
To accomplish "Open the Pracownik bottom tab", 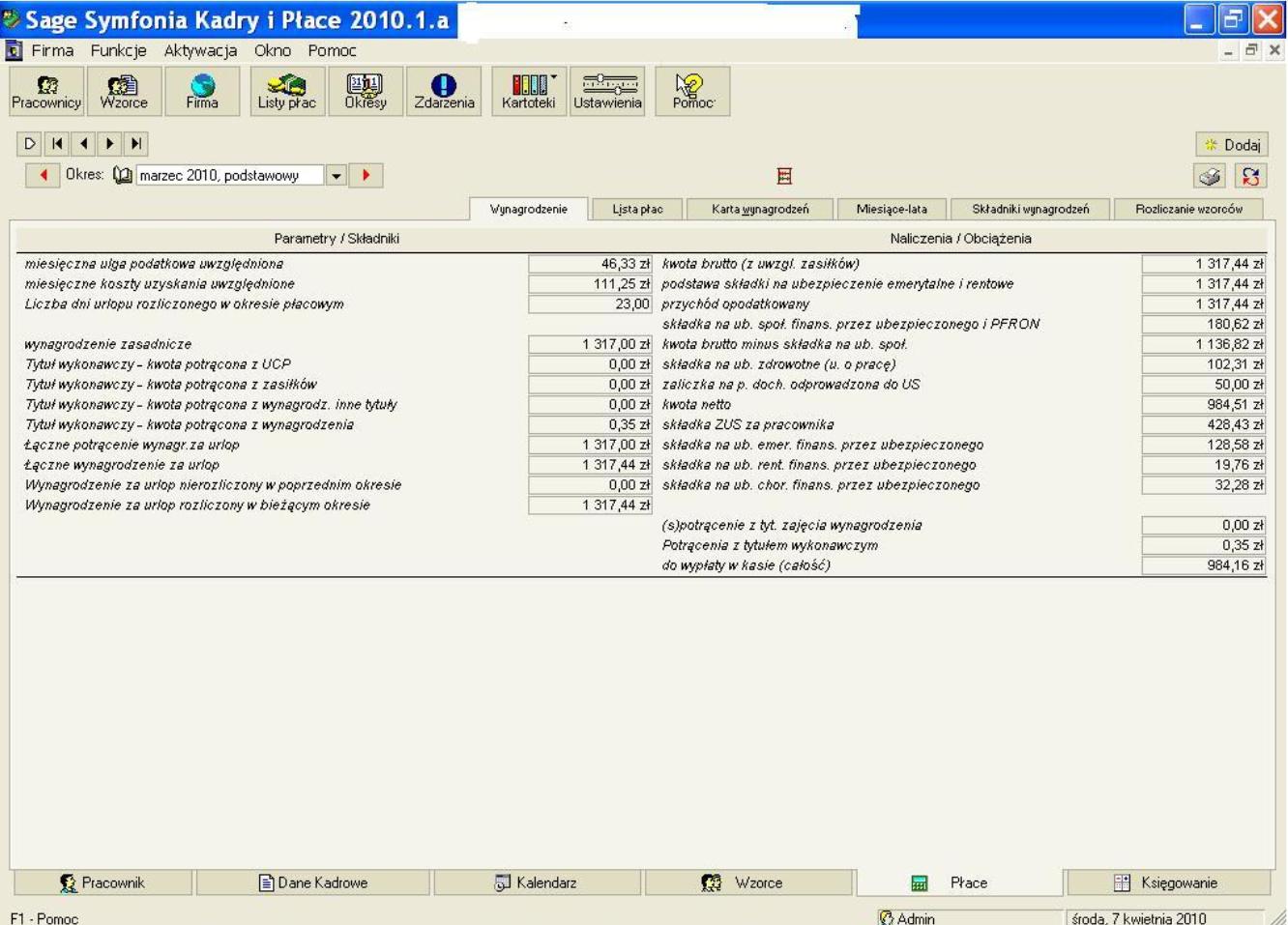I will click(102, 882).
